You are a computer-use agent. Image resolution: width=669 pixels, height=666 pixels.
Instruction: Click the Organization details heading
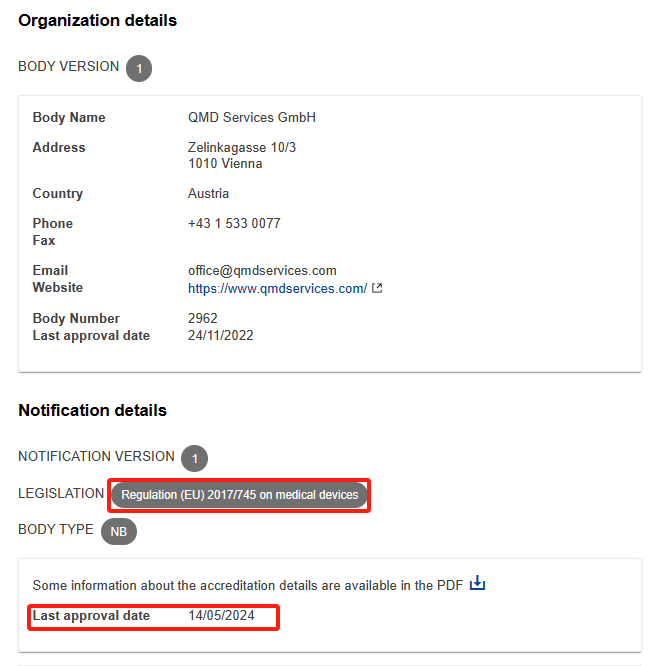click(x=98, y=20)
